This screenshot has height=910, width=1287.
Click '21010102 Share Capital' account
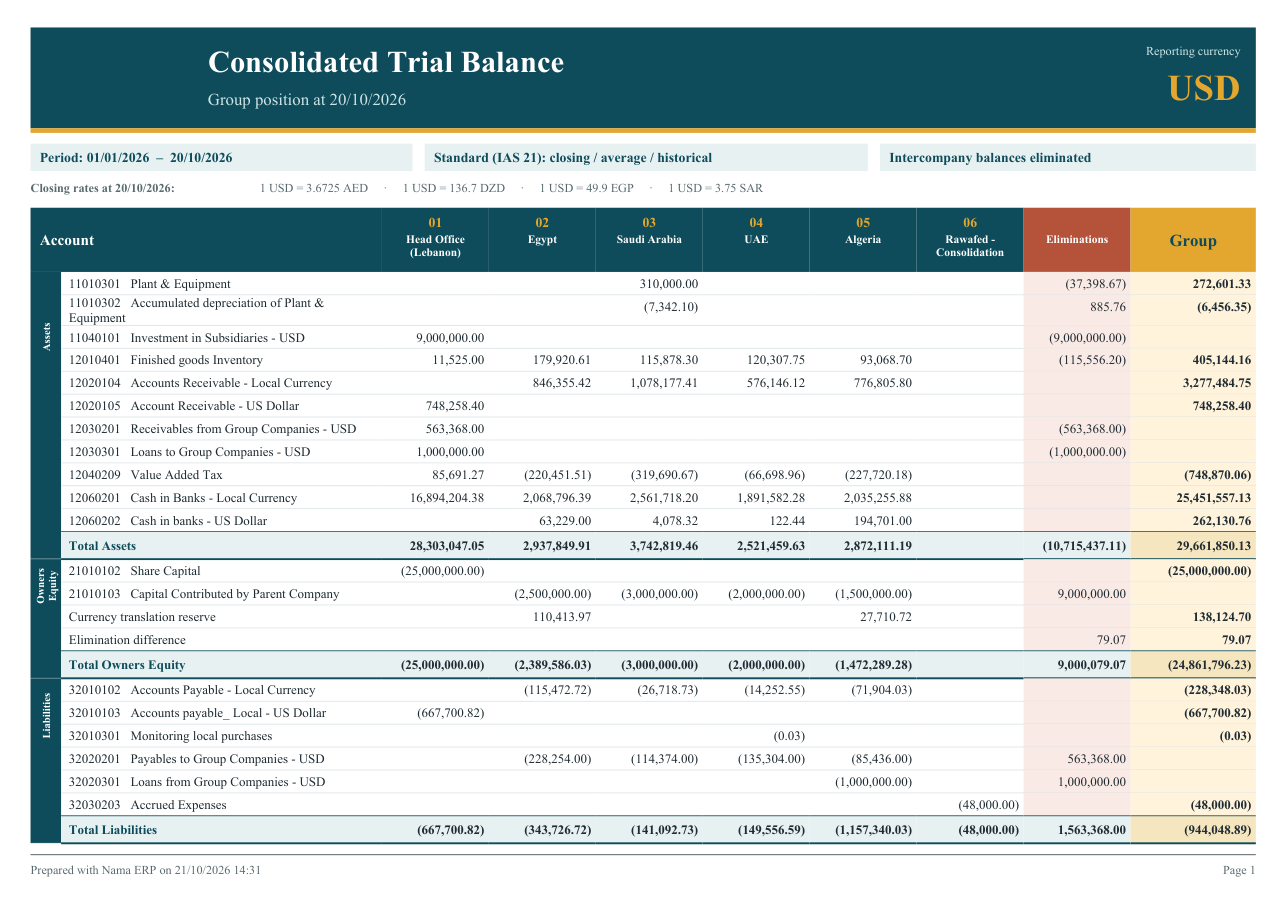[x=135, y=571]
